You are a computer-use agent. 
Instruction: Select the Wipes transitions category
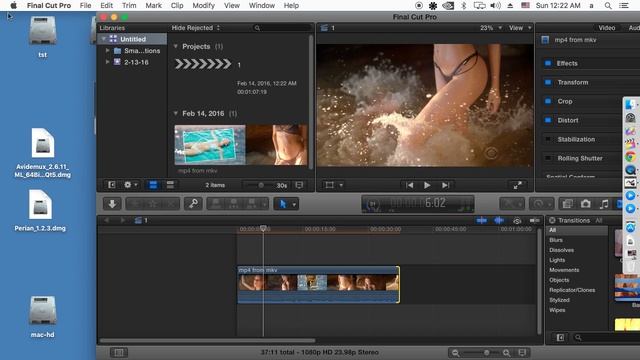pos(557,310)
